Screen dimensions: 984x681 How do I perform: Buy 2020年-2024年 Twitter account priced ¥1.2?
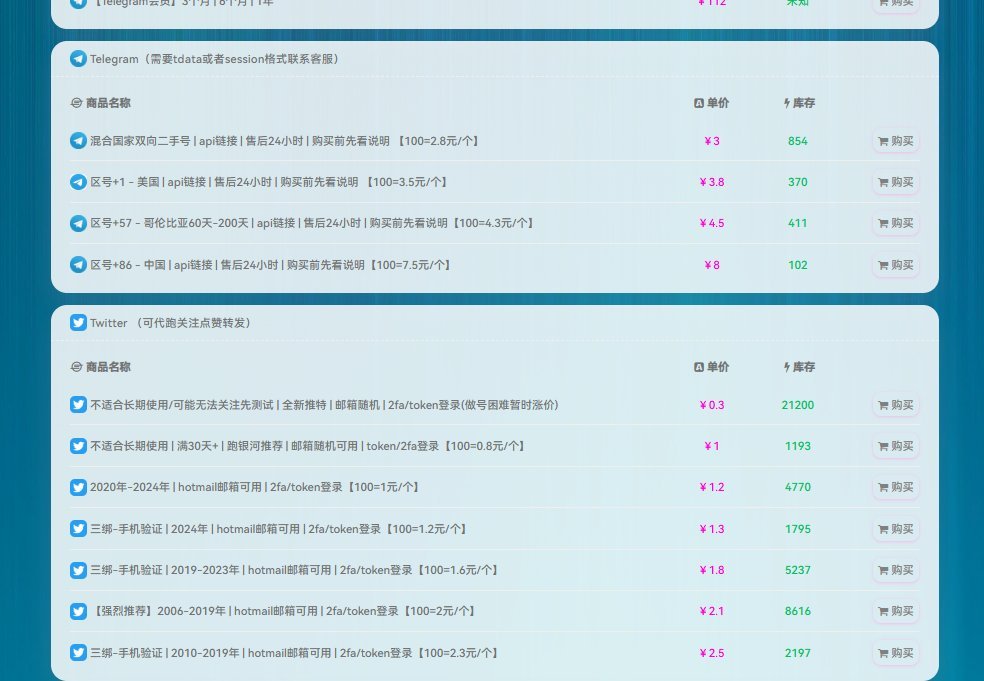point(896,487)
